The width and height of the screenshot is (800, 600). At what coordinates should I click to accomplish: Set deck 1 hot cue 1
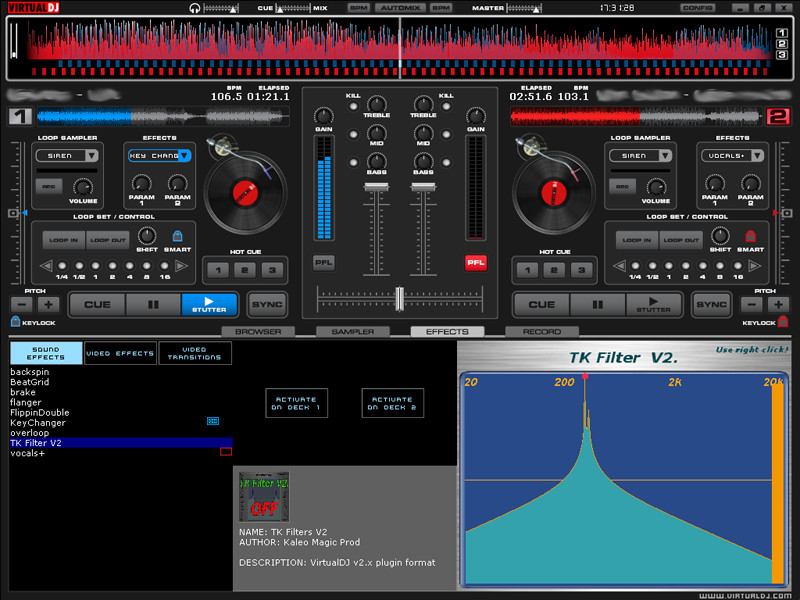[218, 270]
